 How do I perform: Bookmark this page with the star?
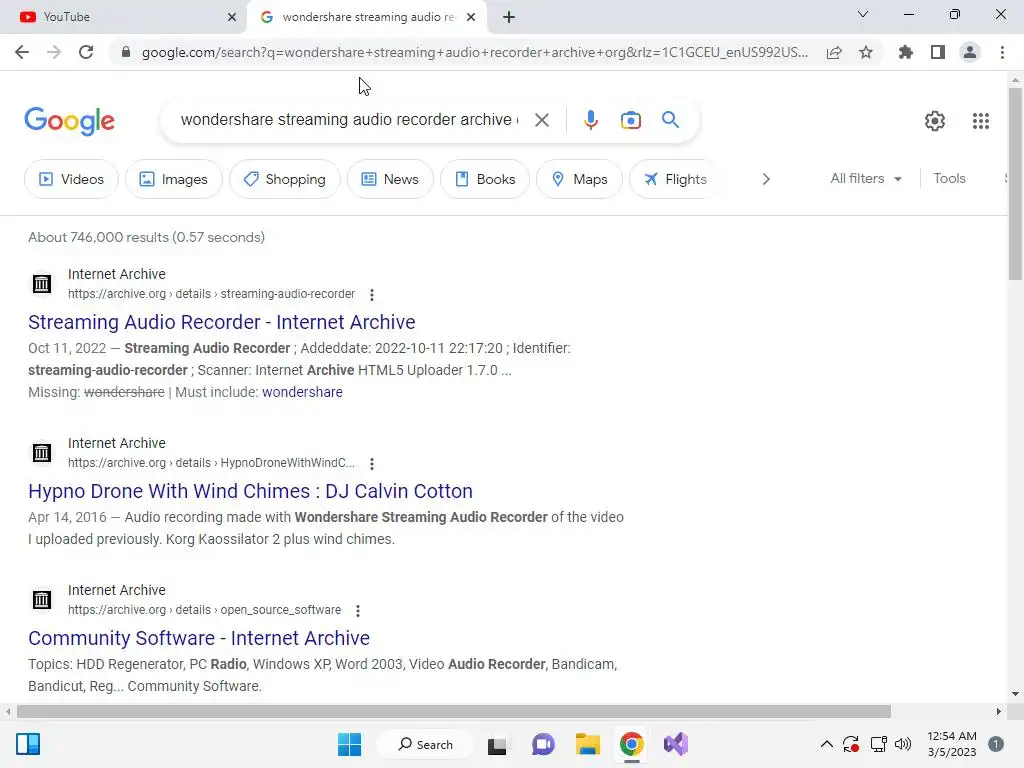(x=866, y=52)
